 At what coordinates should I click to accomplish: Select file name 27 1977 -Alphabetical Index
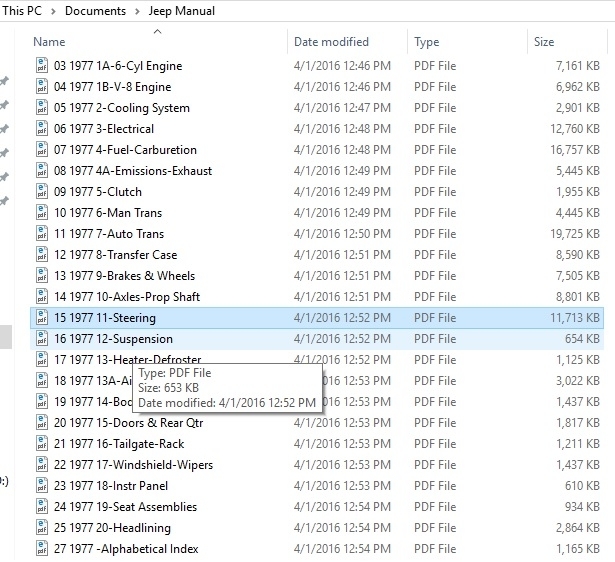click(x=126, y=549)
